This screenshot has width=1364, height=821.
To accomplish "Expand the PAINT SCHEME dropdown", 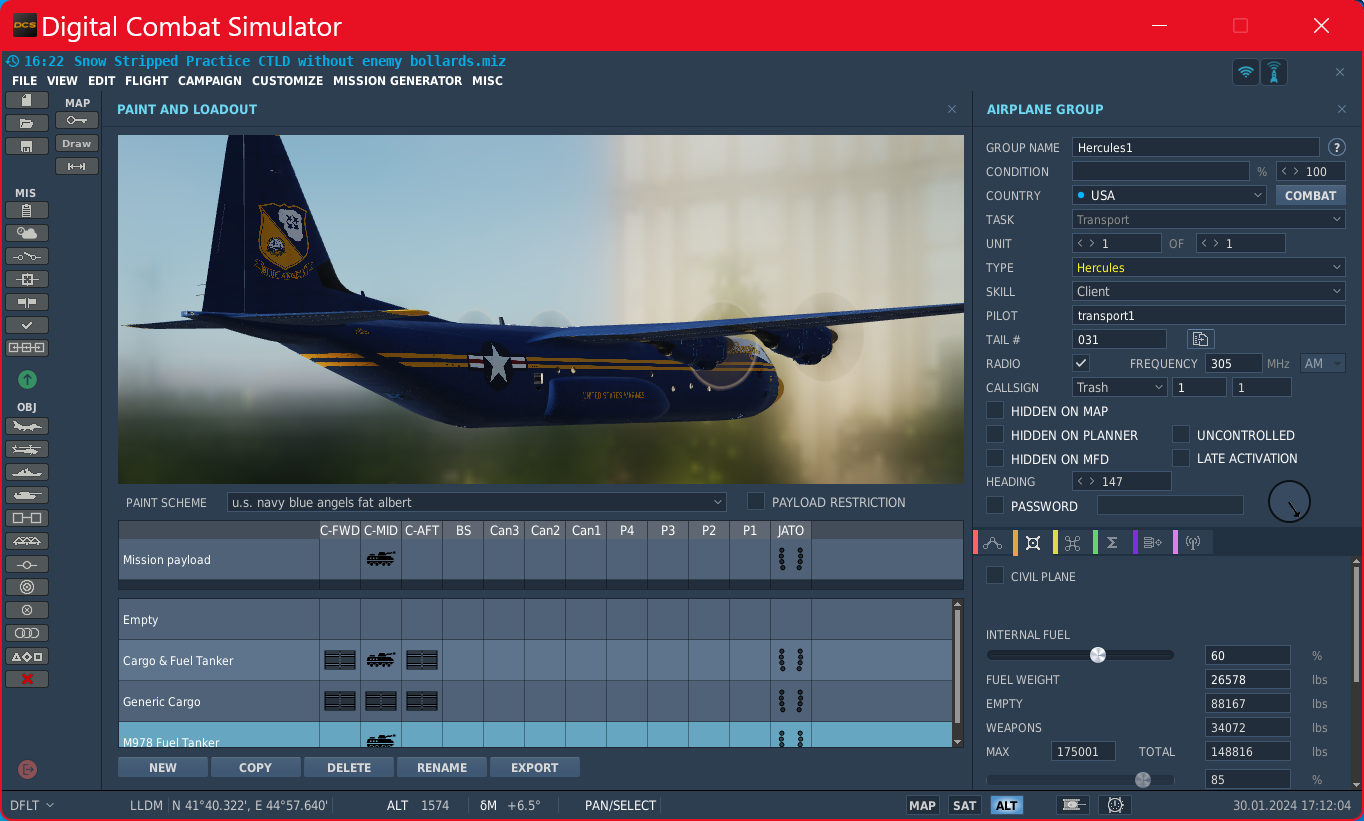I will point(477,502).
